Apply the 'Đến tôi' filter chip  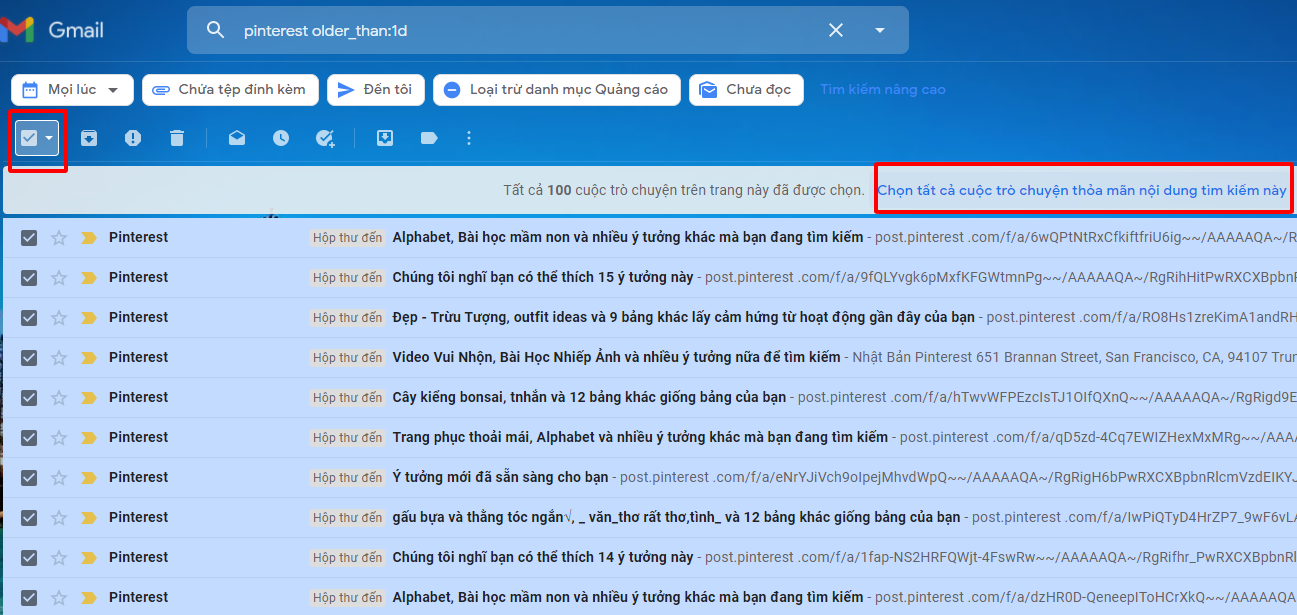point(376,90)
